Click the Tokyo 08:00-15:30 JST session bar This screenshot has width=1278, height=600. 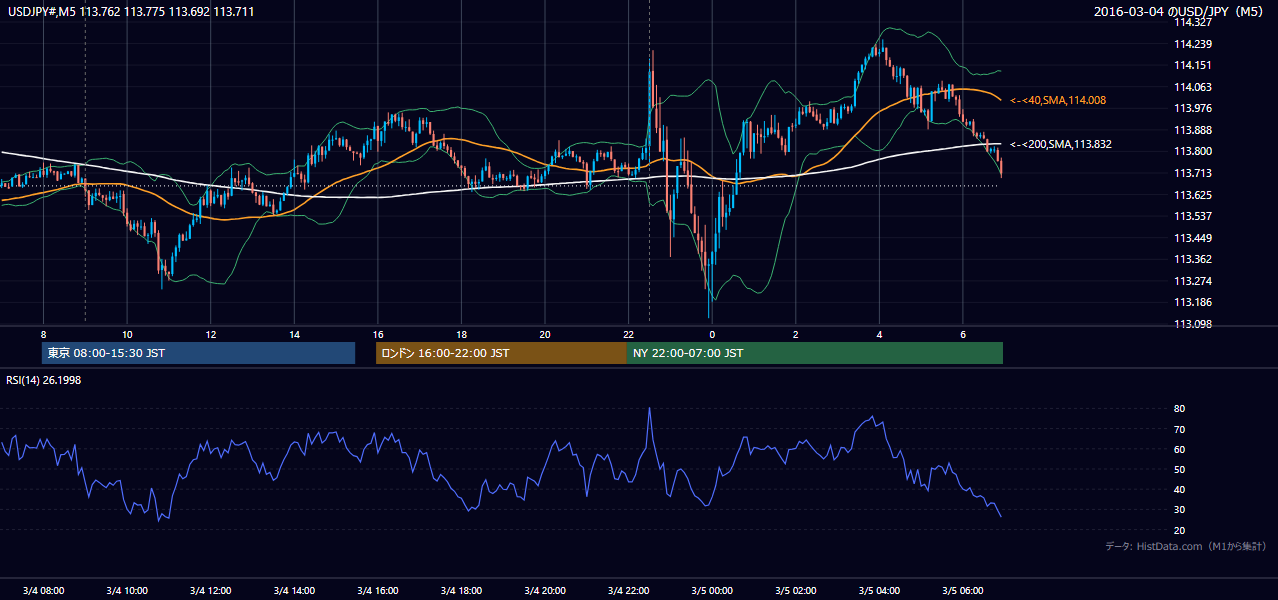coord(198,353)
